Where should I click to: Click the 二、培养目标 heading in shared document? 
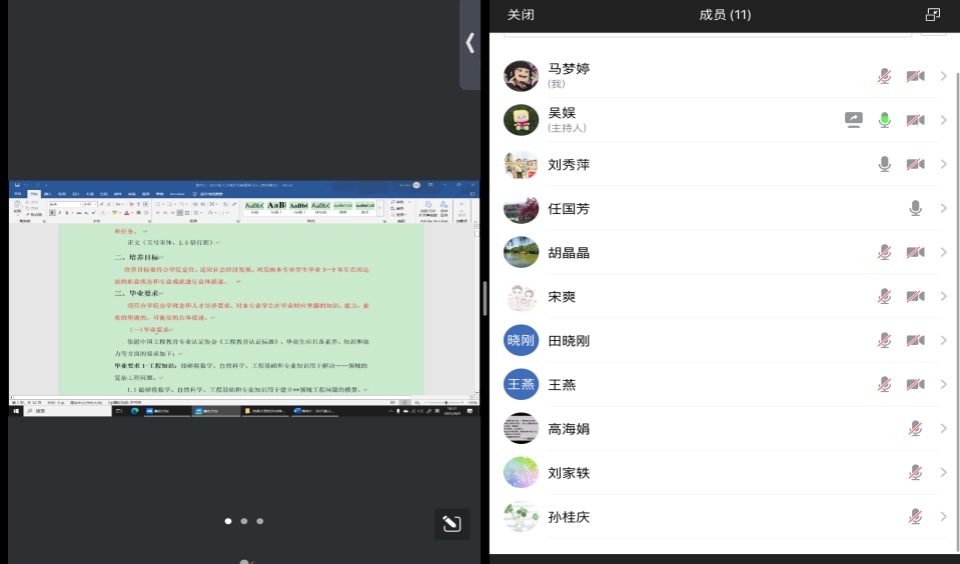(x=137, y=257)
